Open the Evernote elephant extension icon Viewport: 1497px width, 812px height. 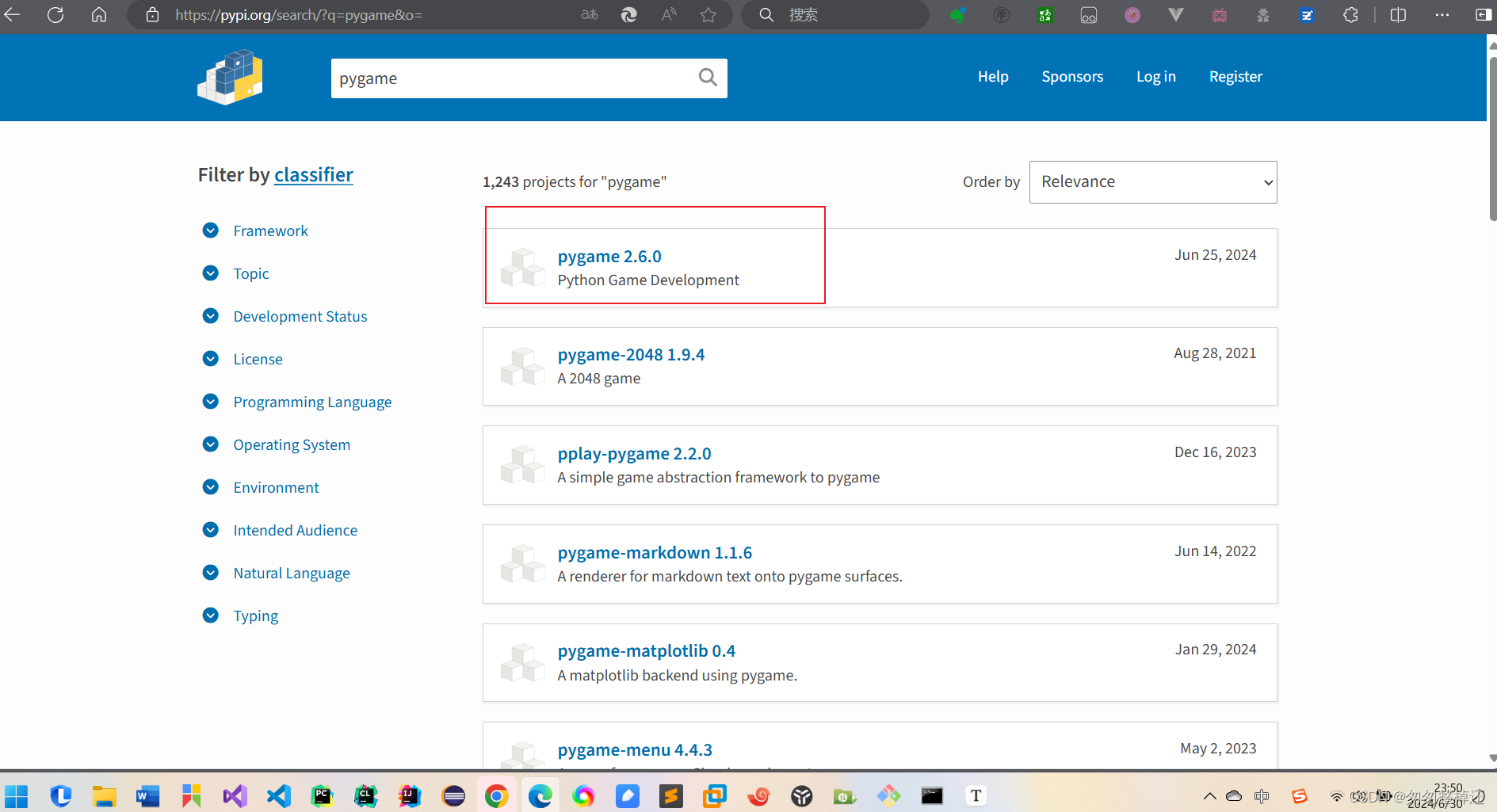pyautogui.click(x=958, y=15)
